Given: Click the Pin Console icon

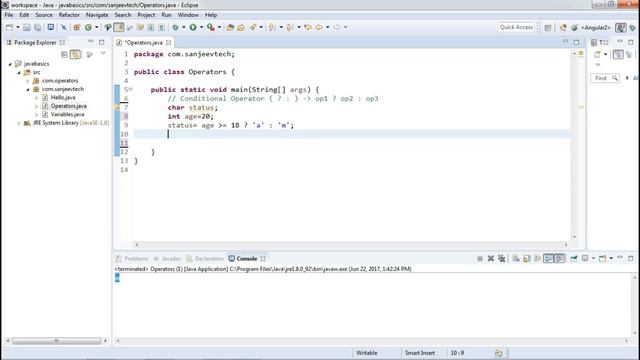Looking at the screenshot, I should (574, 259).
